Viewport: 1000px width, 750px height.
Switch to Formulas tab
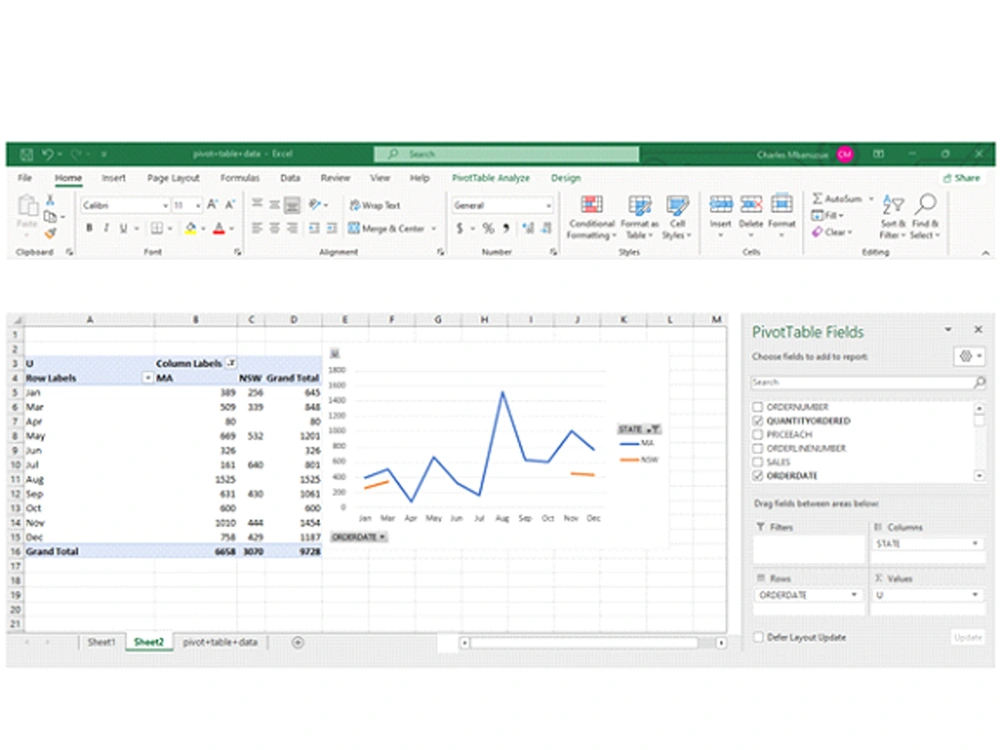[x=240, y=178]
